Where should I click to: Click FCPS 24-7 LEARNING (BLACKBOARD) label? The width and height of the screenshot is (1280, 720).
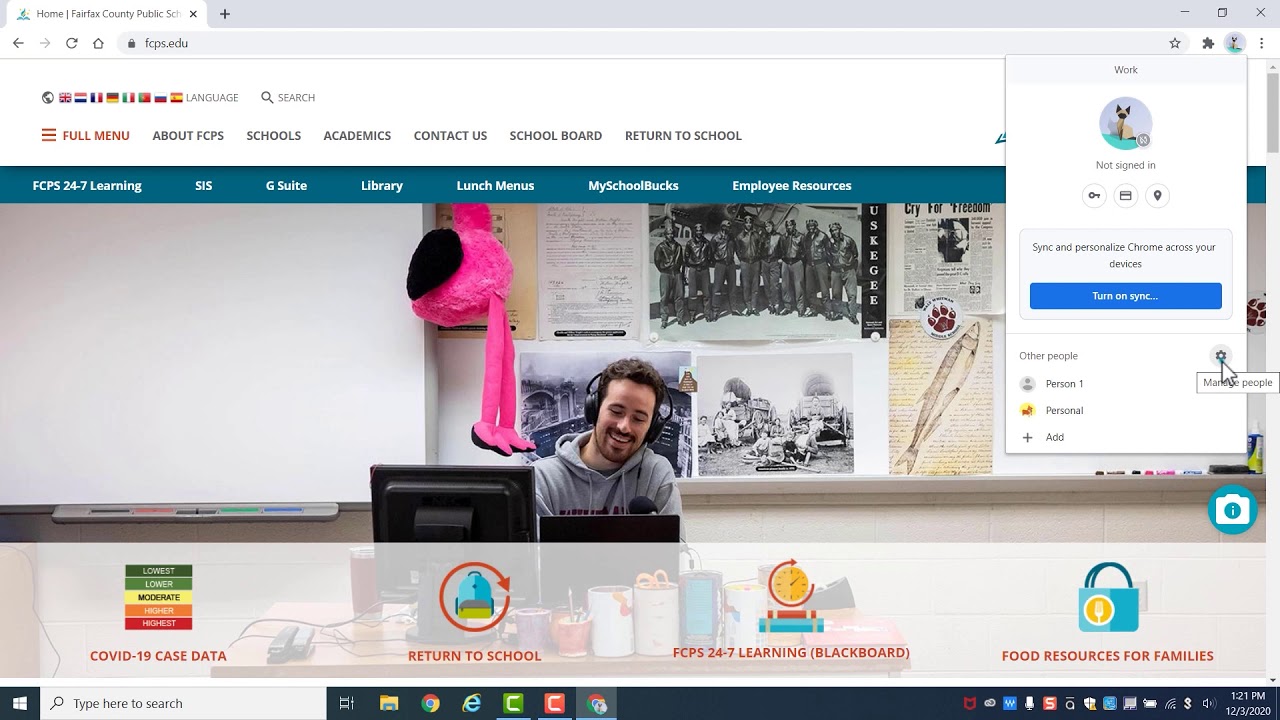(791, 653)
